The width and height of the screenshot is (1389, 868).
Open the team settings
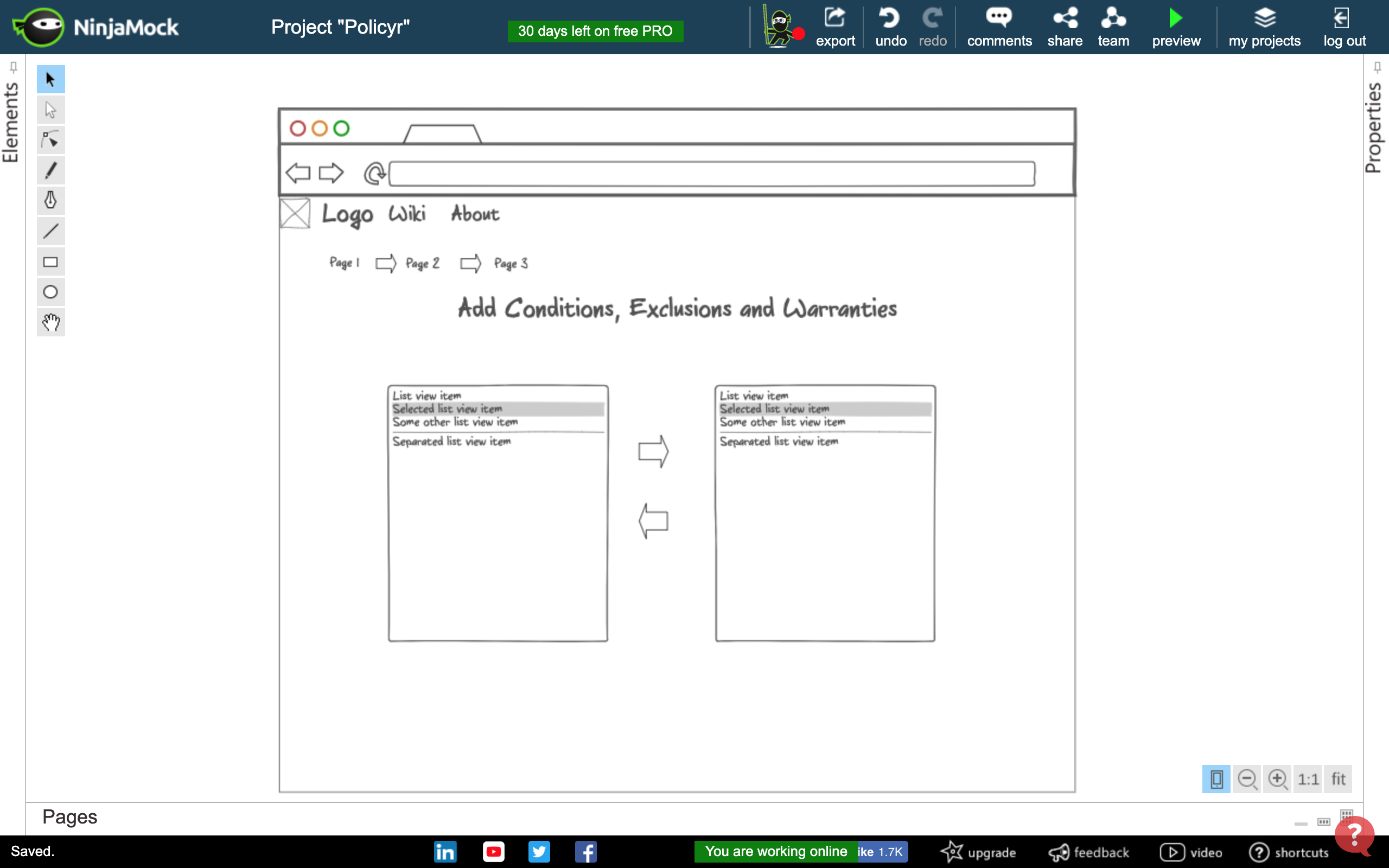tap(1113, 27)
